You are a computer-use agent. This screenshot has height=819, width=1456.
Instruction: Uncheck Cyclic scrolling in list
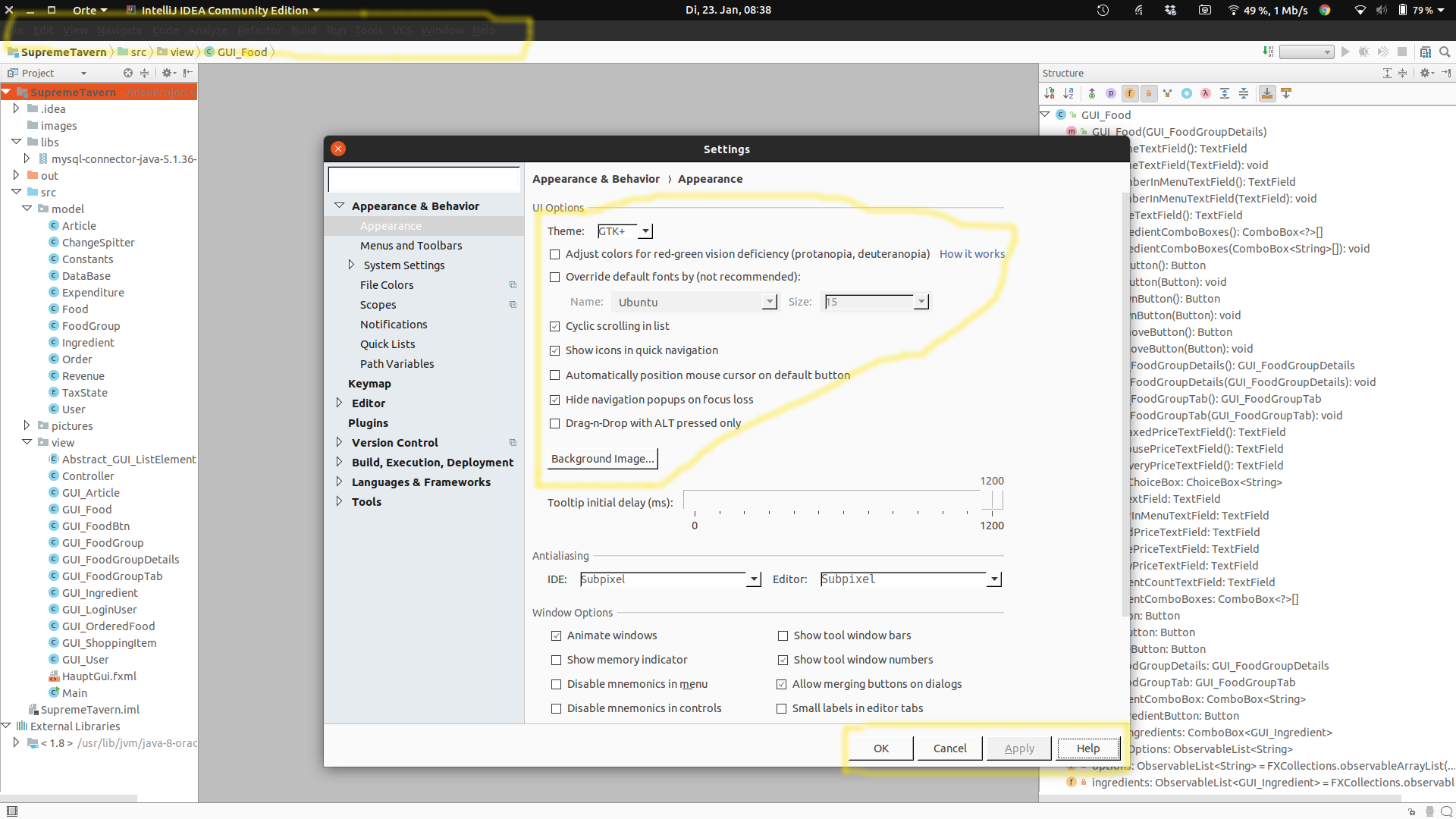point(555,326)
